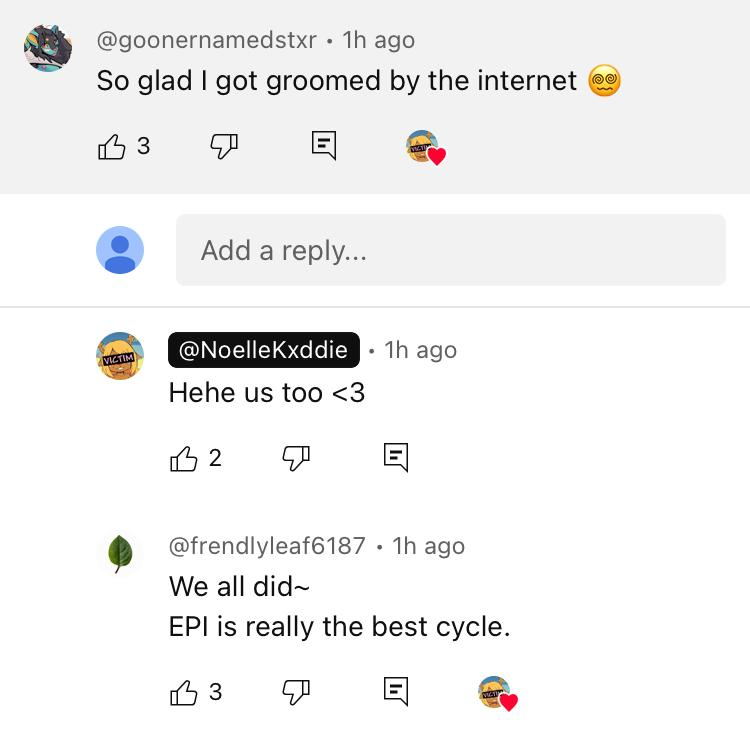Image resolution: width=750 pixels, height=744 pixels.
Task: Reply to the frendlyleaf6187 comment
Action: (396, 691)
